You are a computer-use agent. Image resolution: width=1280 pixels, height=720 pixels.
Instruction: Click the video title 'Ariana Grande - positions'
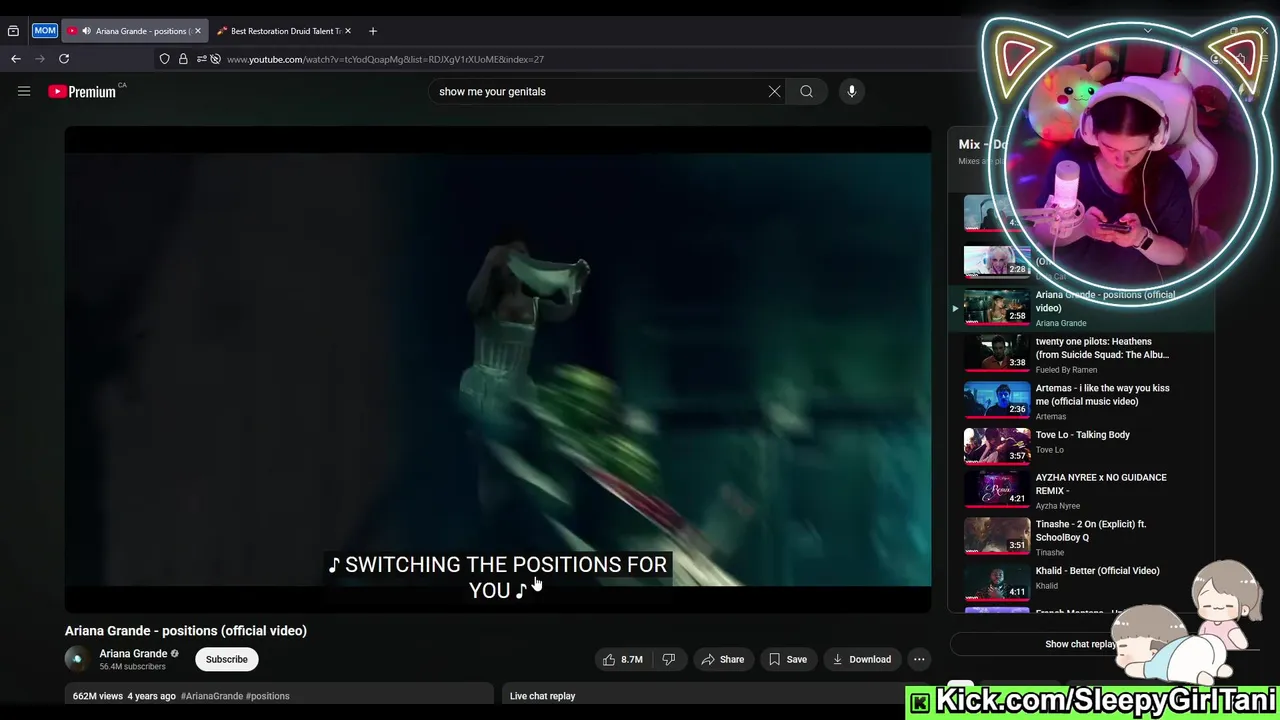tap(186, 631)
